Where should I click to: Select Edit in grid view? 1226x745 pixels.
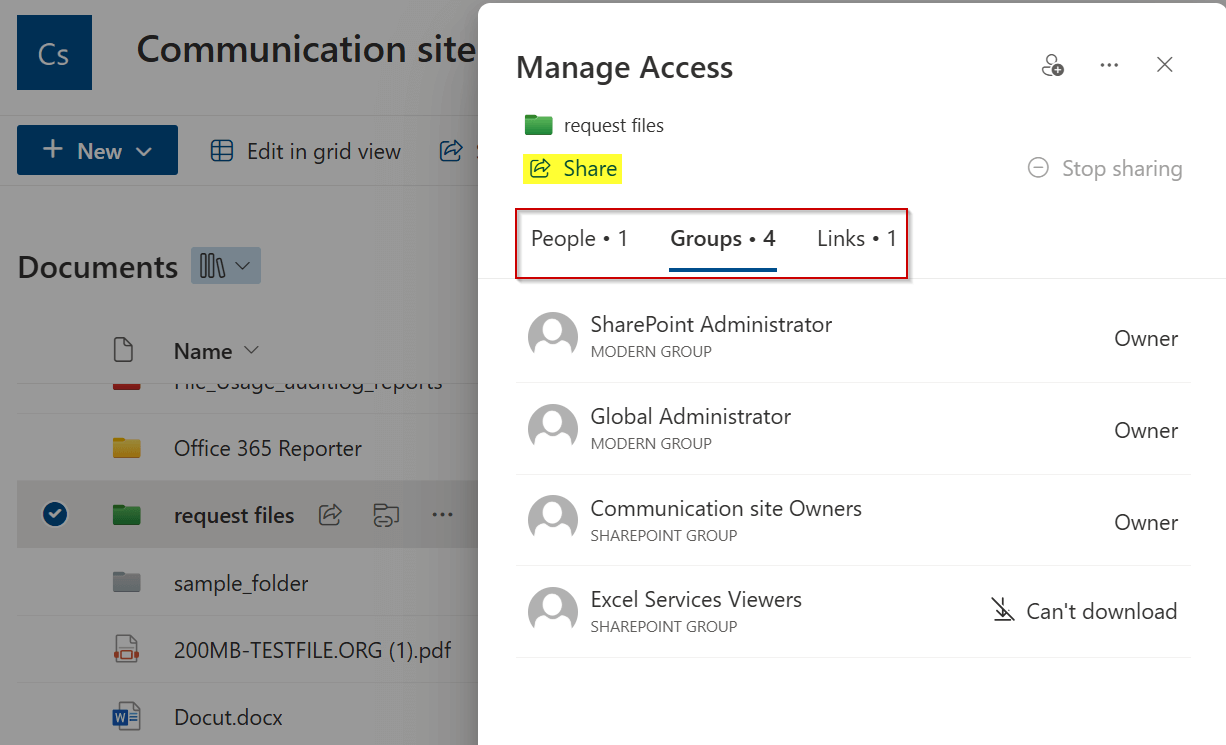[x=305, y=150]
